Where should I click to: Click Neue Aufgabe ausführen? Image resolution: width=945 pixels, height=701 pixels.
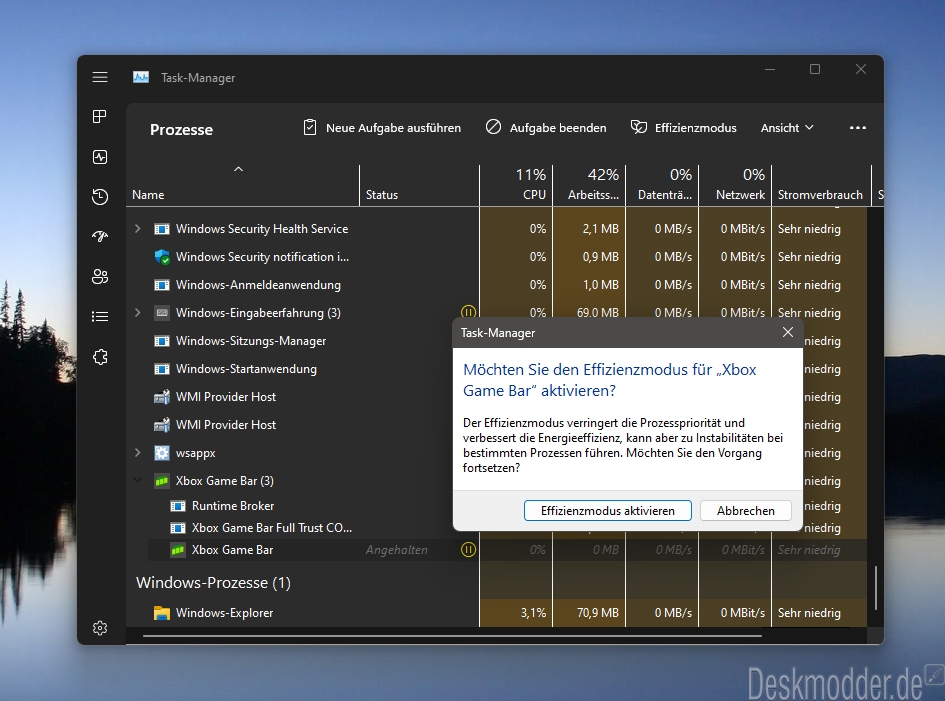(382, 128)
